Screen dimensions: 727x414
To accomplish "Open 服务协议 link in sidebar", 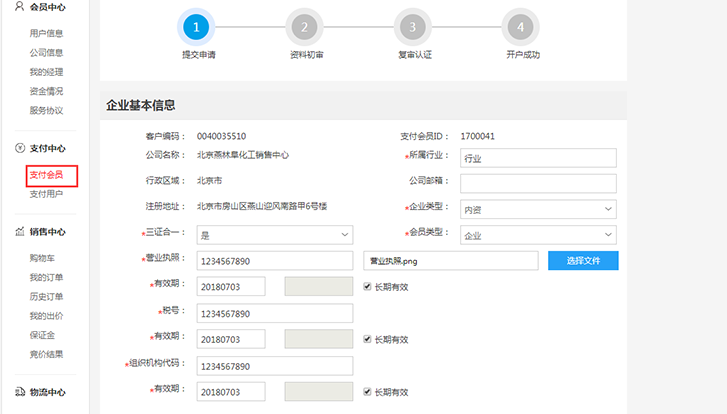I will 46,110.
